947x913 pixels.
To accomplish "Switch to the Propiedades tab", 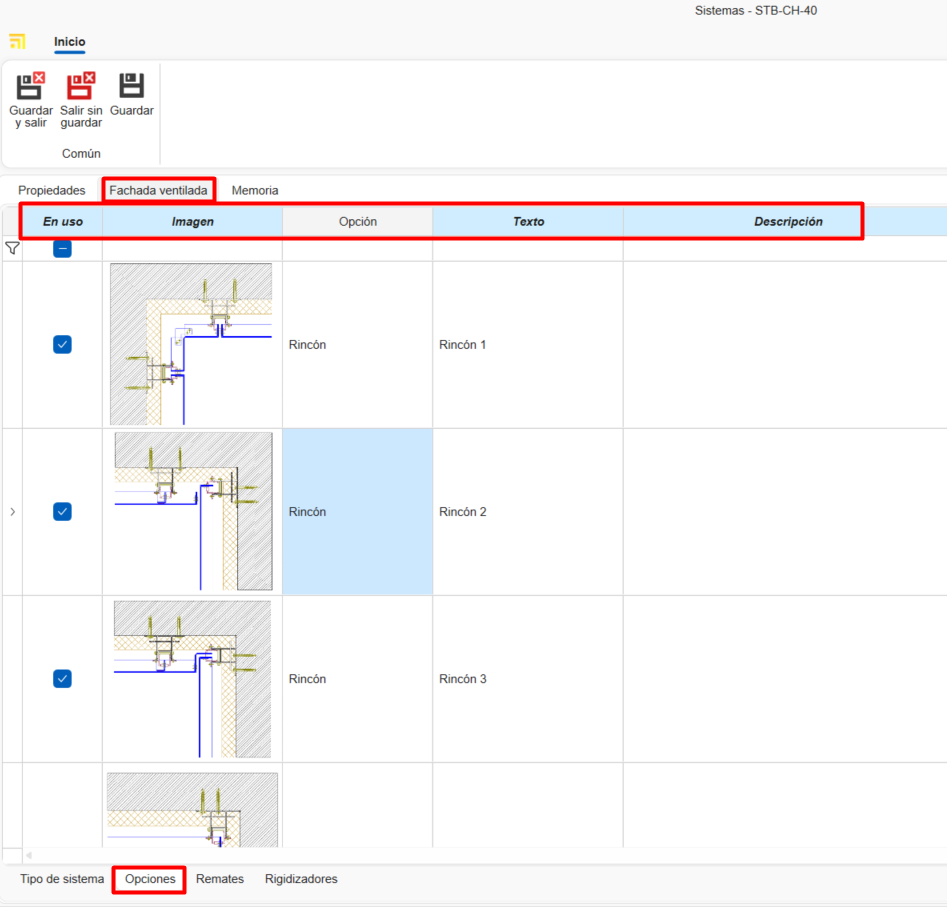I will [x=52, y=190].
